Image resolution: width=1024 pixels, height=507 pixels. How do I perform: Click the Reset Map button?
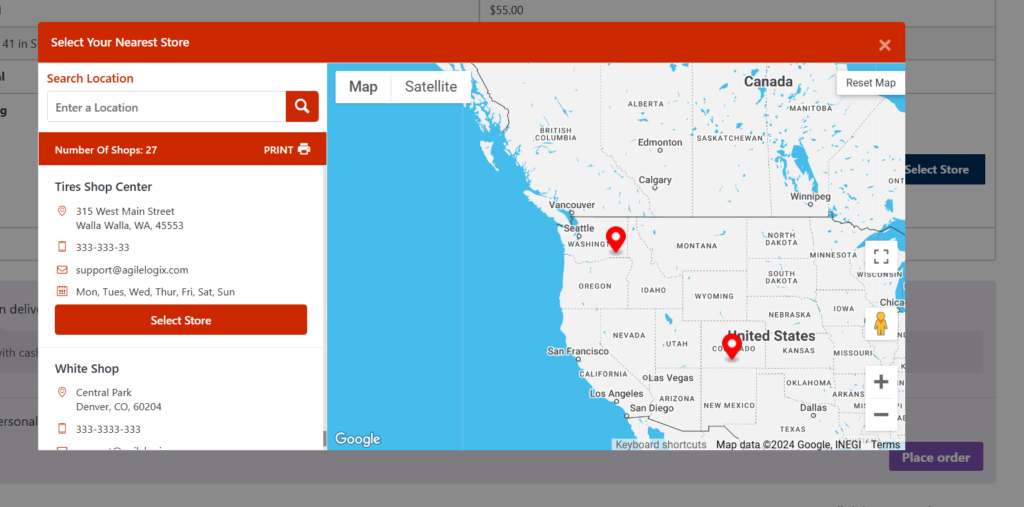tap(871, 83)
